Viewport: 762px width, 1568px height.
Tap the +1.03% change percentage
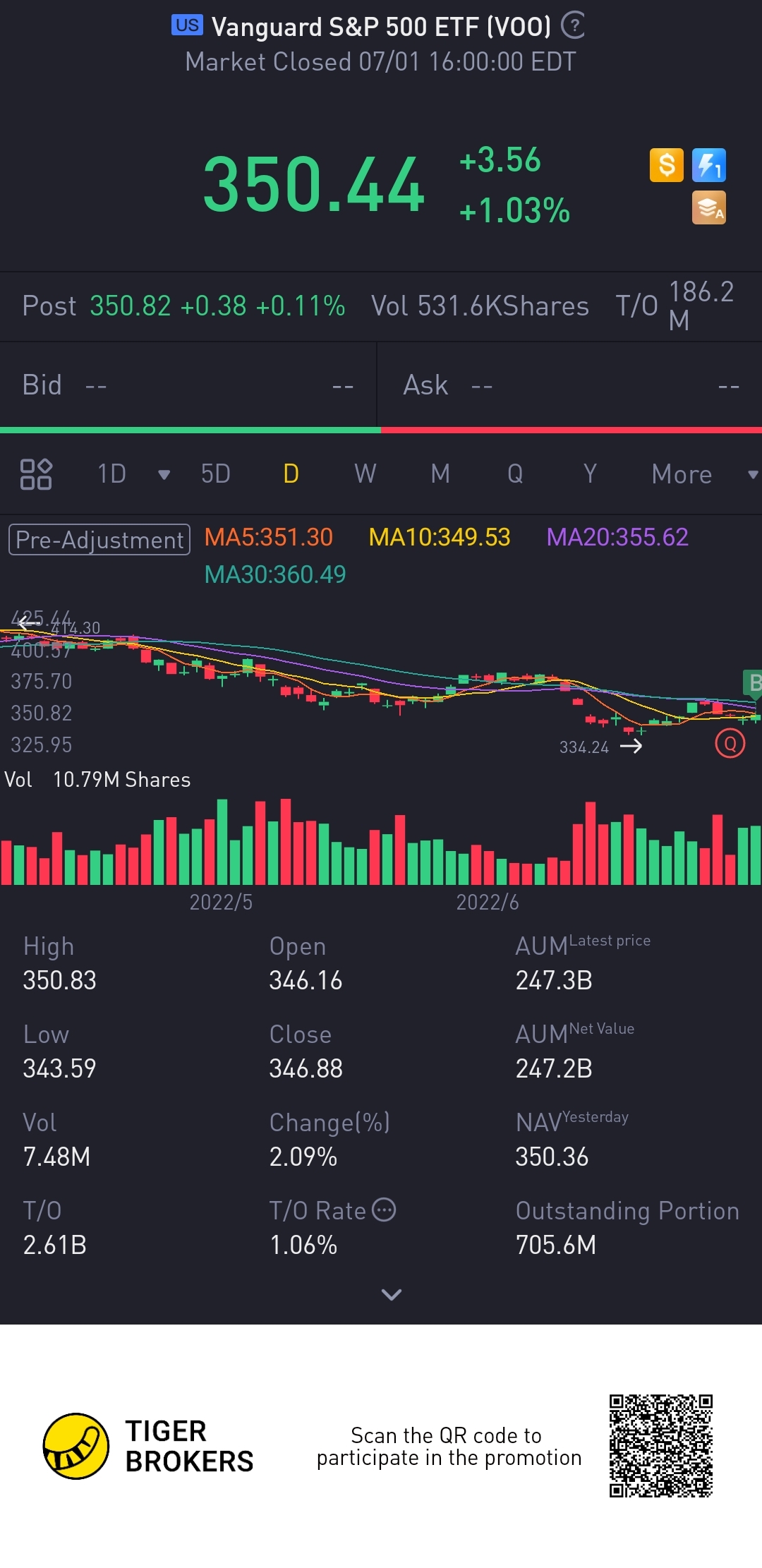[514, 210]
